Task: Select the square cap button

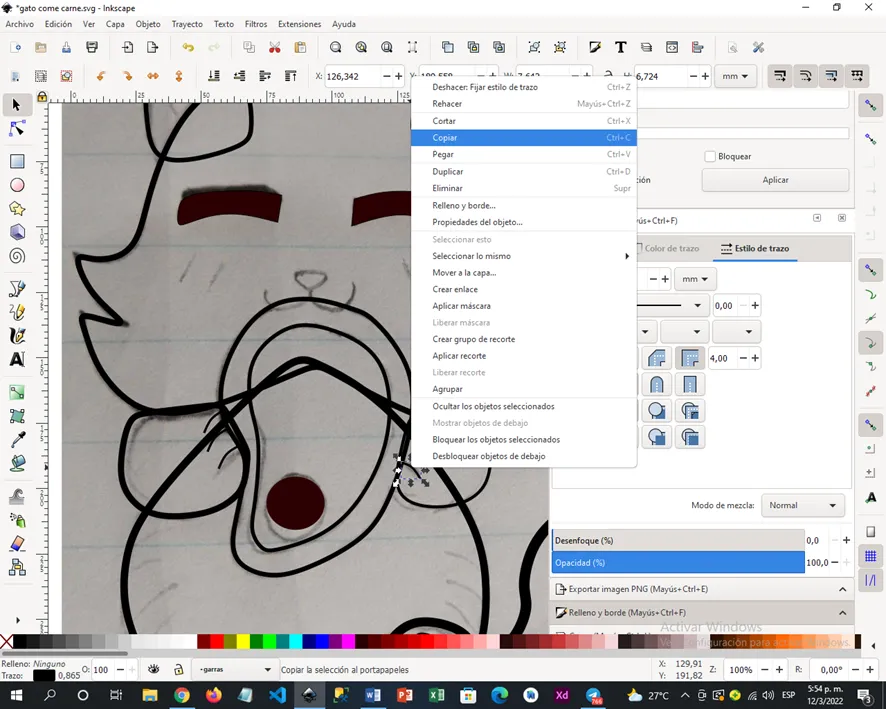Action: tap(690, 385)
